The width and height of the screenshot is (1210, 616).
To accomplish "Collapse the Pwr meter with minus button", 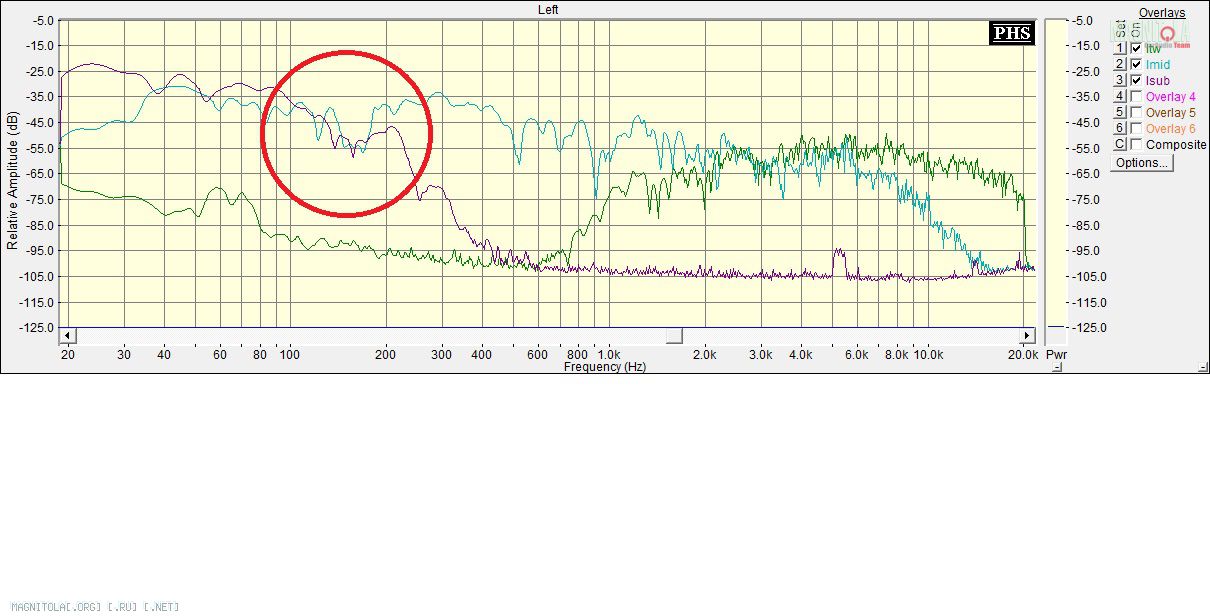I will click(1058, 368).
